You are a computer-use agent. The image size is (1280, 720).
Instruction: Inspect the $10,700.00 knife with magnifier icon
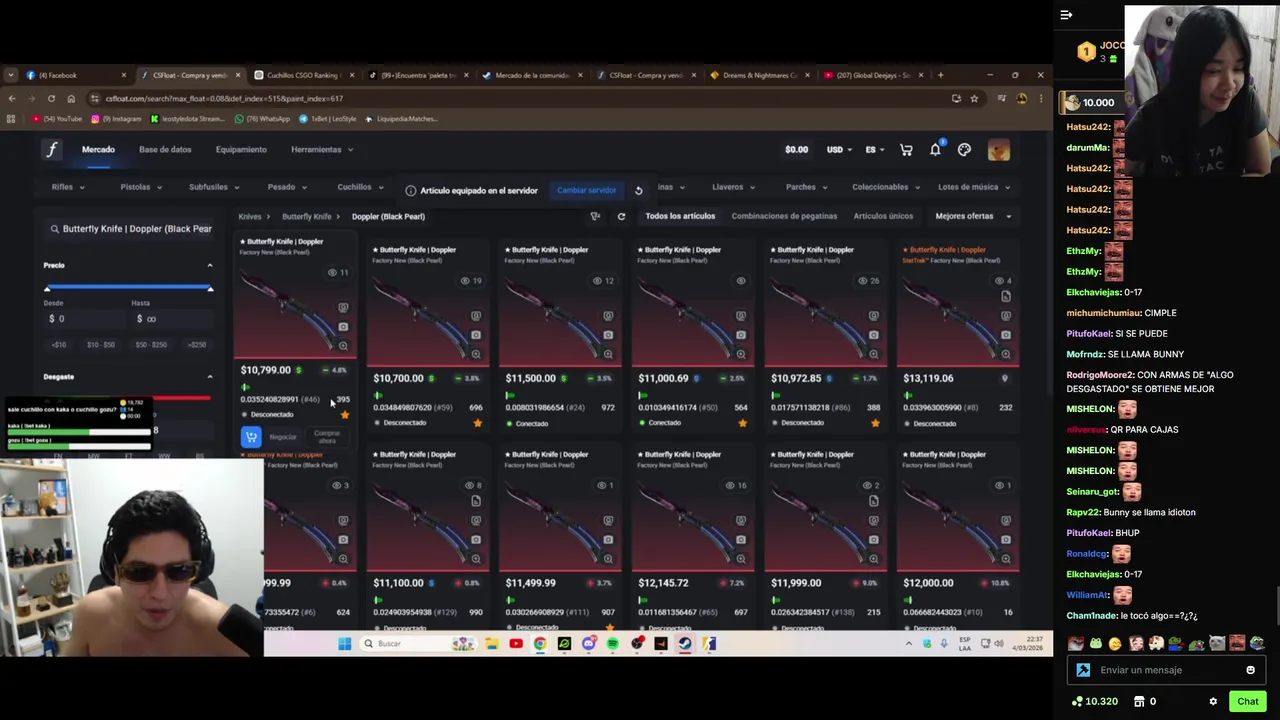pos(476,354)
